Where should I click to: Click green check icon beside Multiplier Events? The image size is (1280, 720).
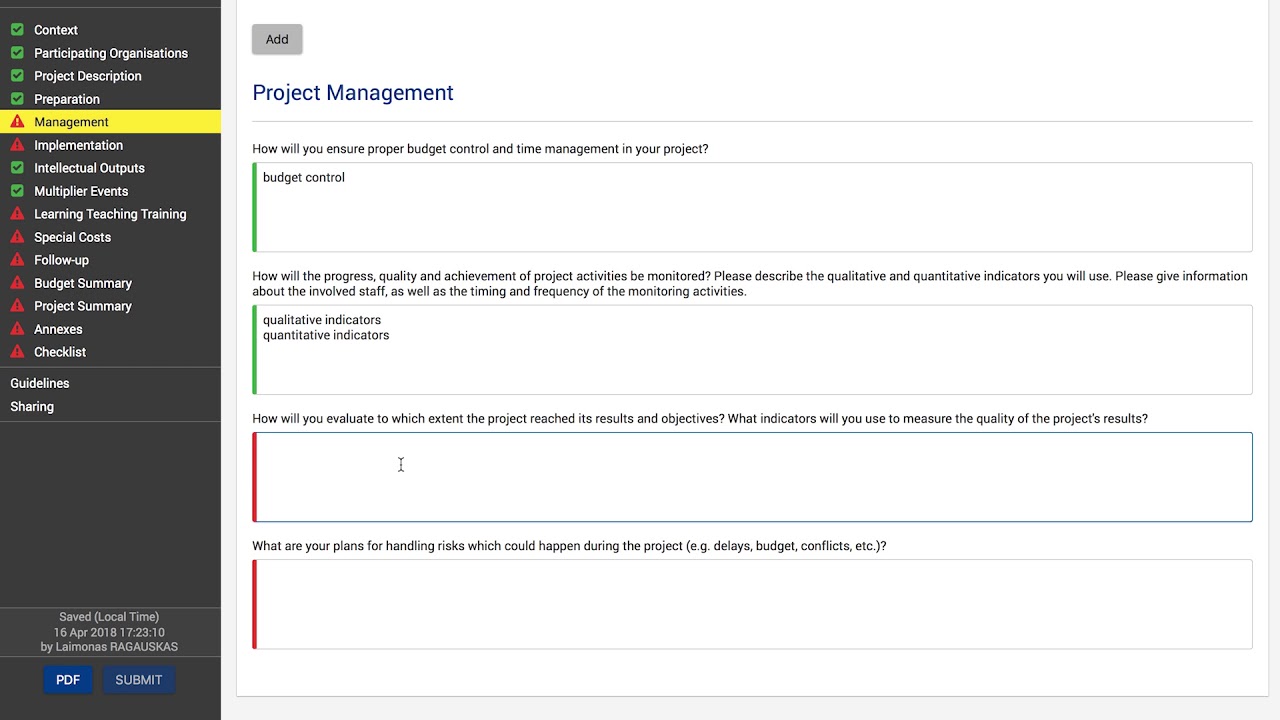click(17, 191)
